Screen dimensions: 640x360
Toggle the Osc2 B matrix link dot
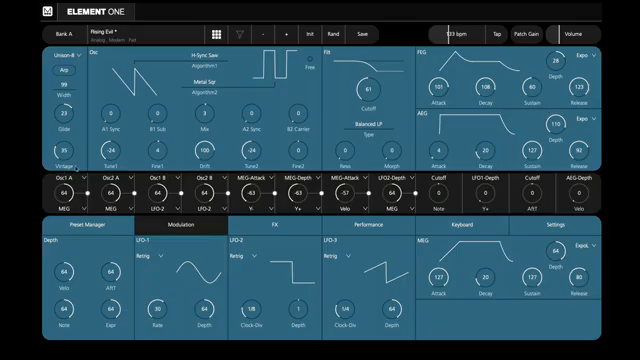click(x=228, y=193)
